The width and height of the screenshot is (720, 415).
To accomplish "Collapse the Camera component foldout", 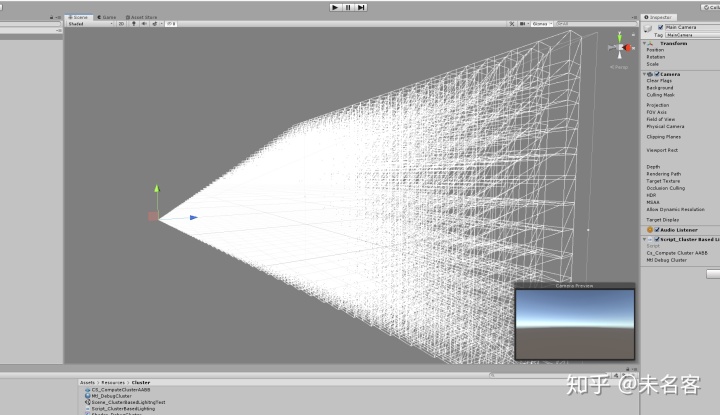I will (x=644, y=74).
